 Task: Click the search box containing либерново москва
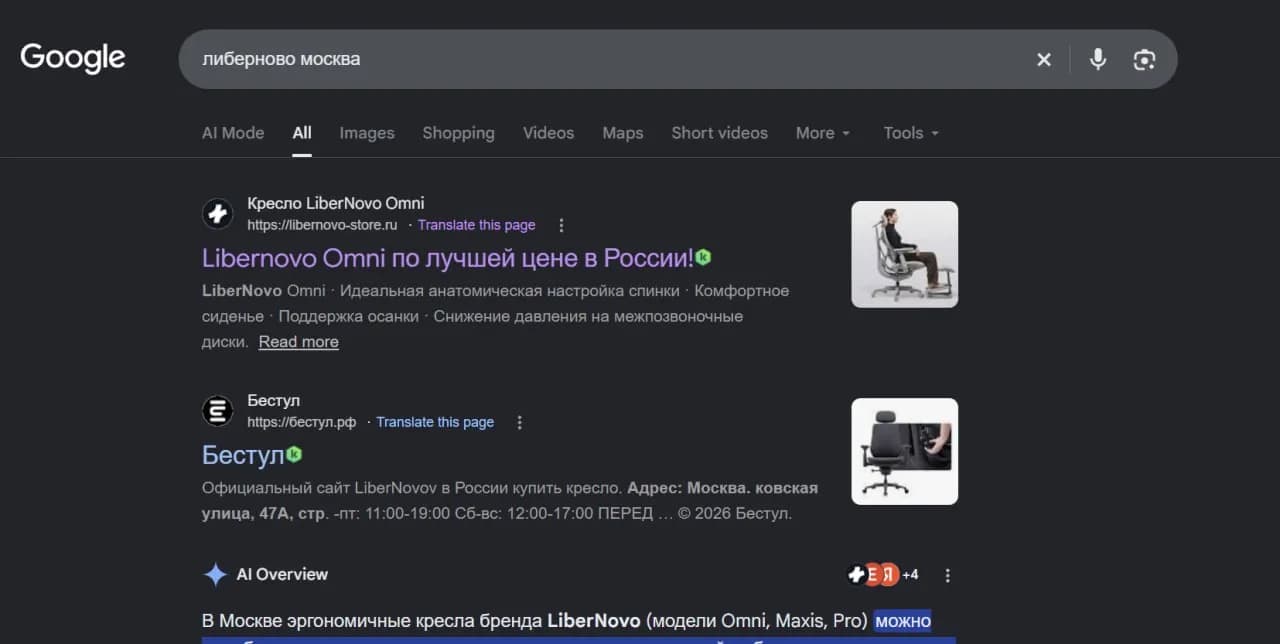click(x=678, y=59)
